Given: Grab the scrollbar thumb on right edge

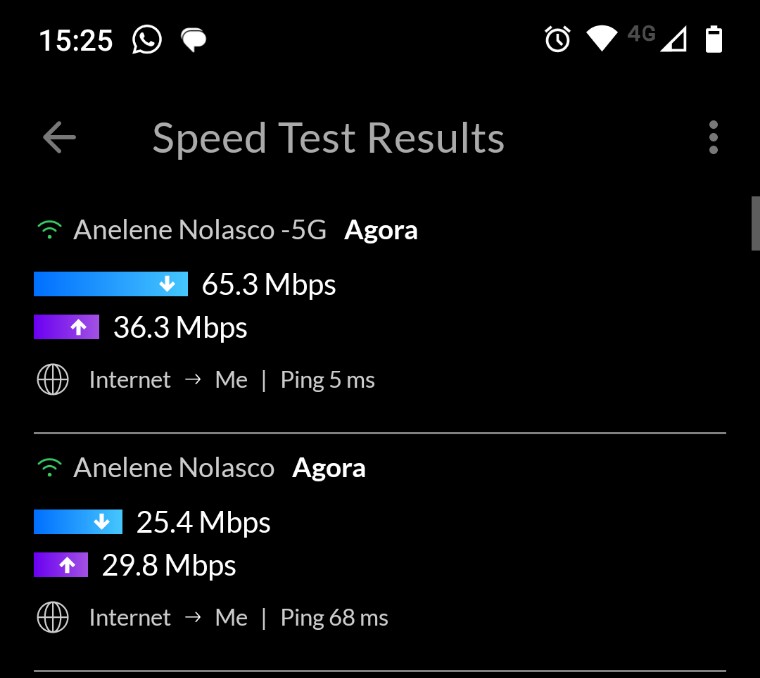Looking at the screenshot, I should point(755,222).
